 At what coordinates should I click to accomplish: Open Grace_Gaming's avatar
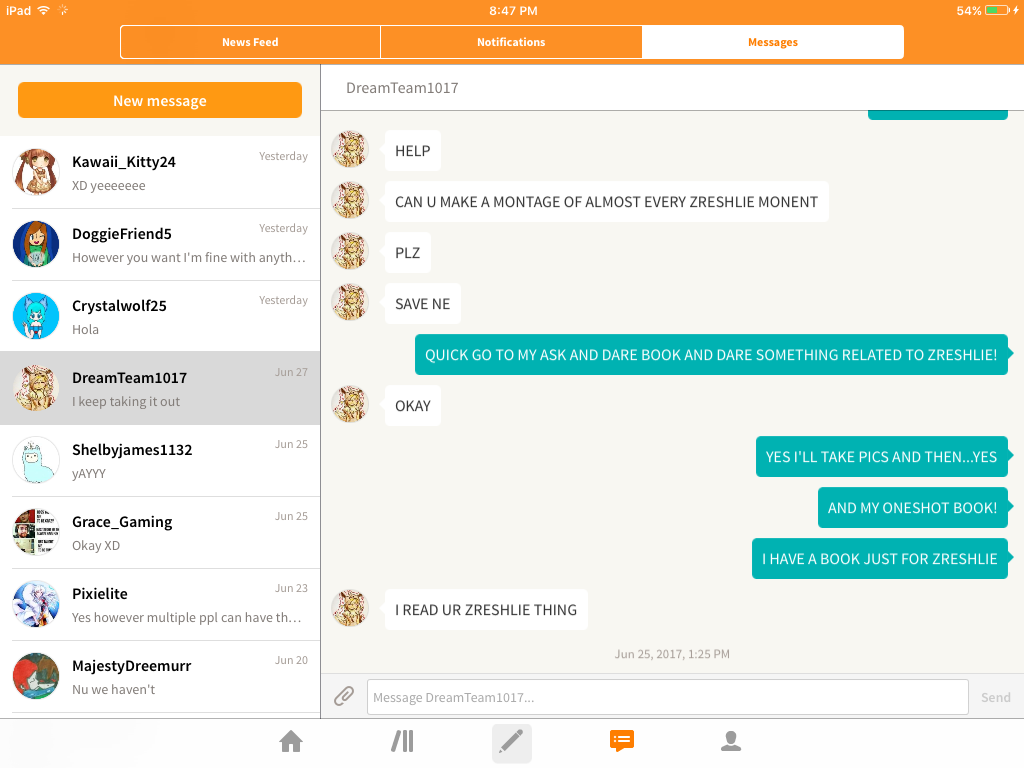tap(36, 532)
